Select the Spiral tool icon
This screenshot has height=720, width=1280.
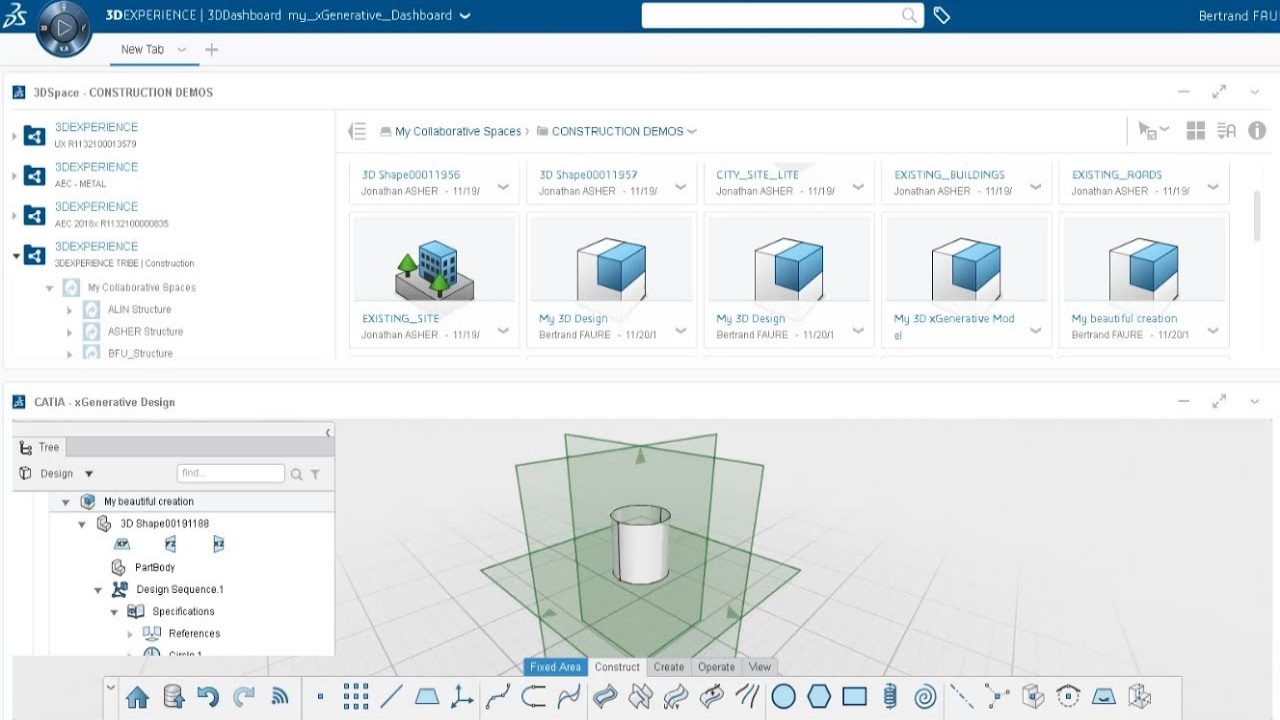(926, 697)
